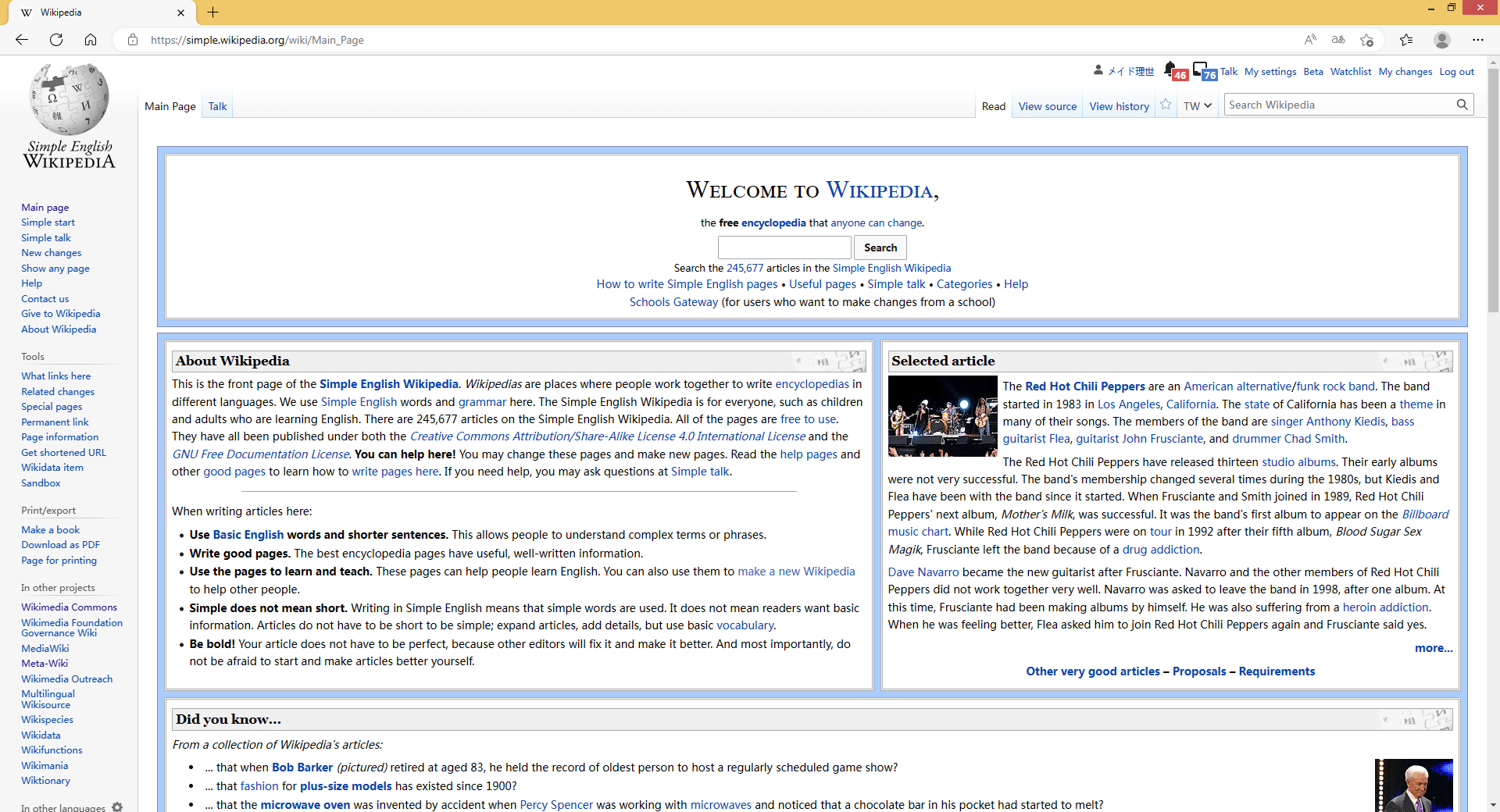Go to main page via Wikipedia globe logo
The image size is (1500, 812).
70,116
